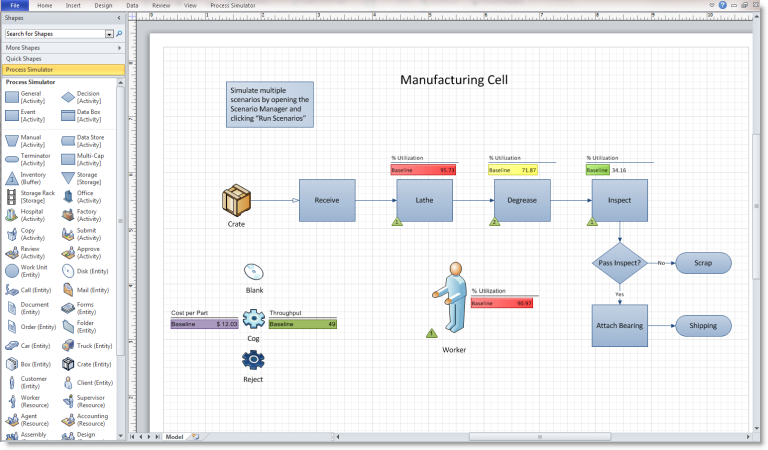The height and width of the screenshot is (450, 768).
Task: Click the red Lathe utilization bar
Action: click(x=423, y=170)
